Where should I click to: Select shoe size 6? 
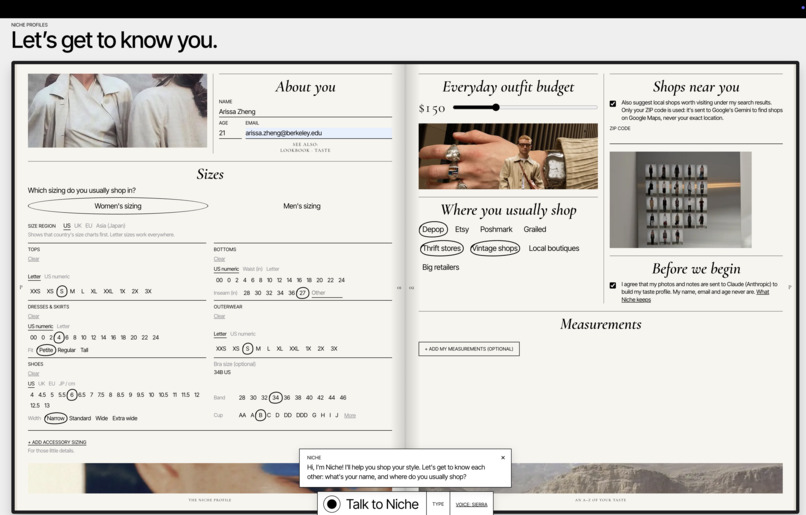(x=71, y=395)
